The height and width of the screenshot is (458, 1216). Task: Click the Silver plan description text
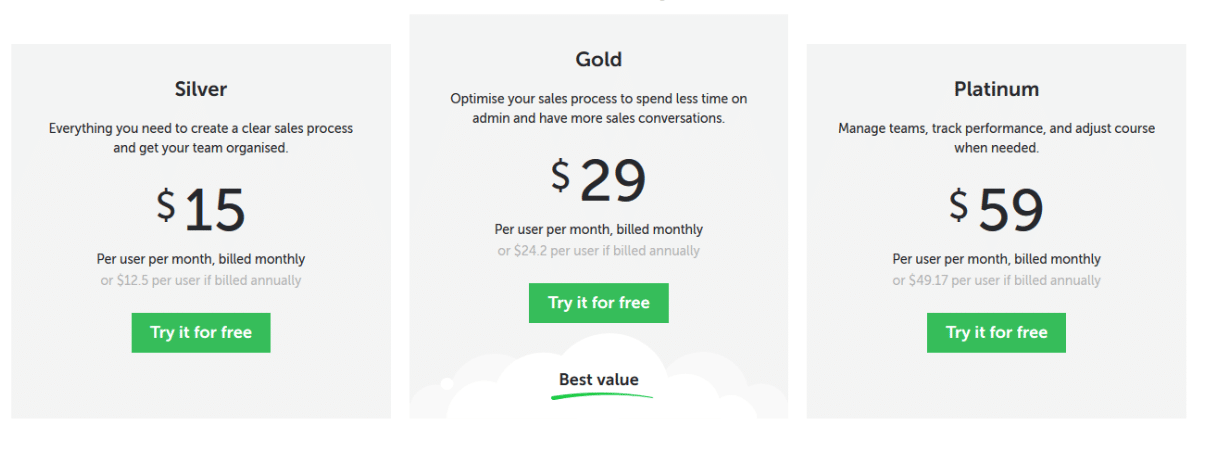click(201, 138)
